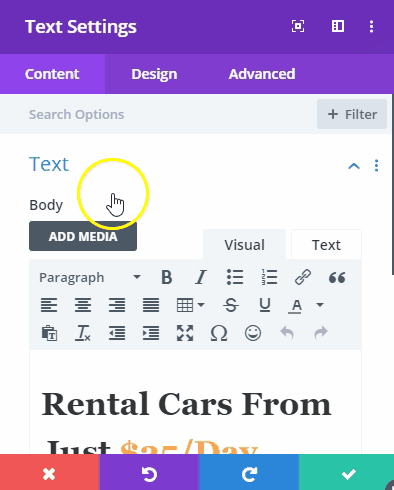Screen dimensions: 394x490
Task: Expand modal to fullscreen icon
Action: click(x=298, y=26)
